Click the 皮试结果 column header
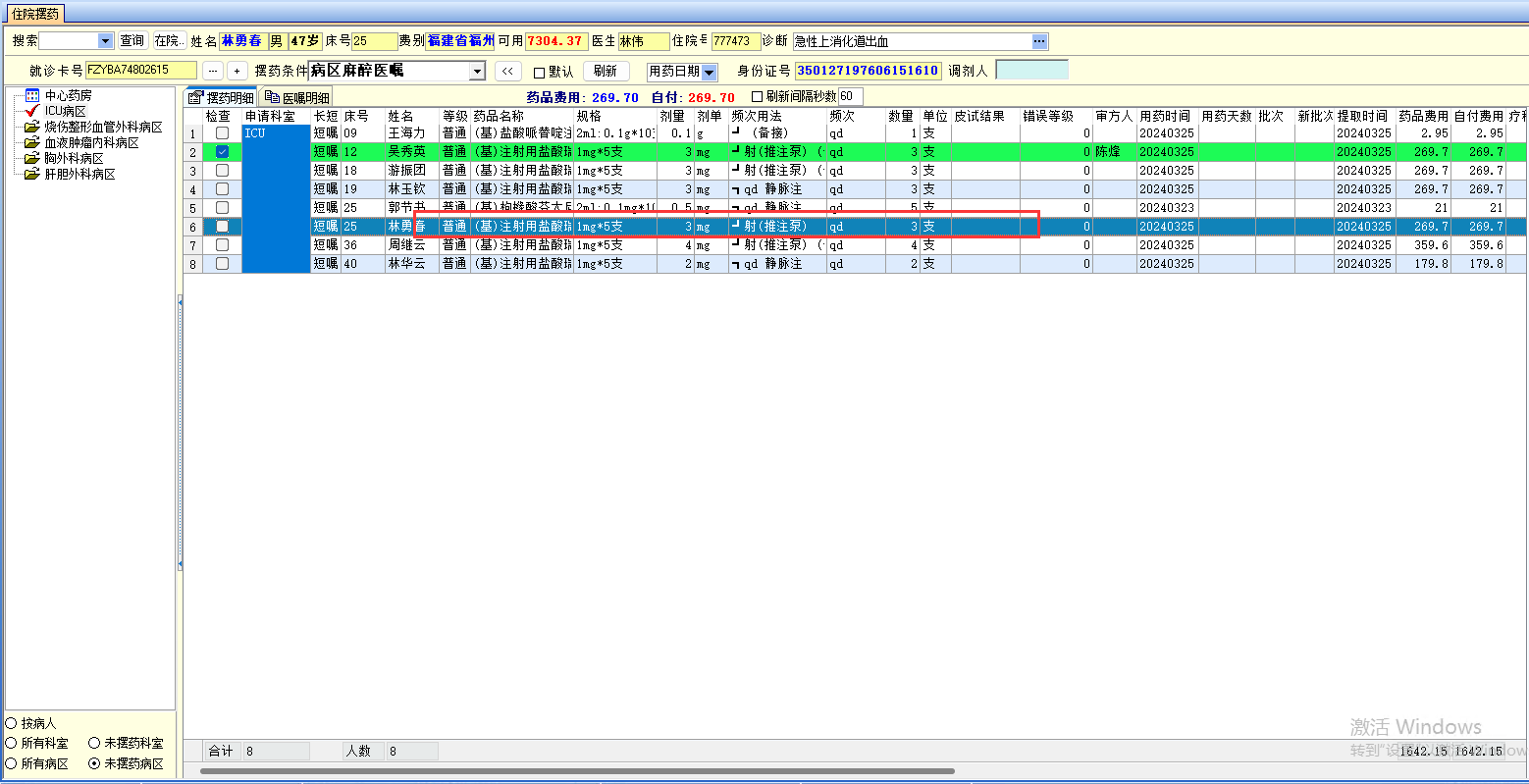The height and width of the screenshot is (784, 1529). (x=985, y=116)
